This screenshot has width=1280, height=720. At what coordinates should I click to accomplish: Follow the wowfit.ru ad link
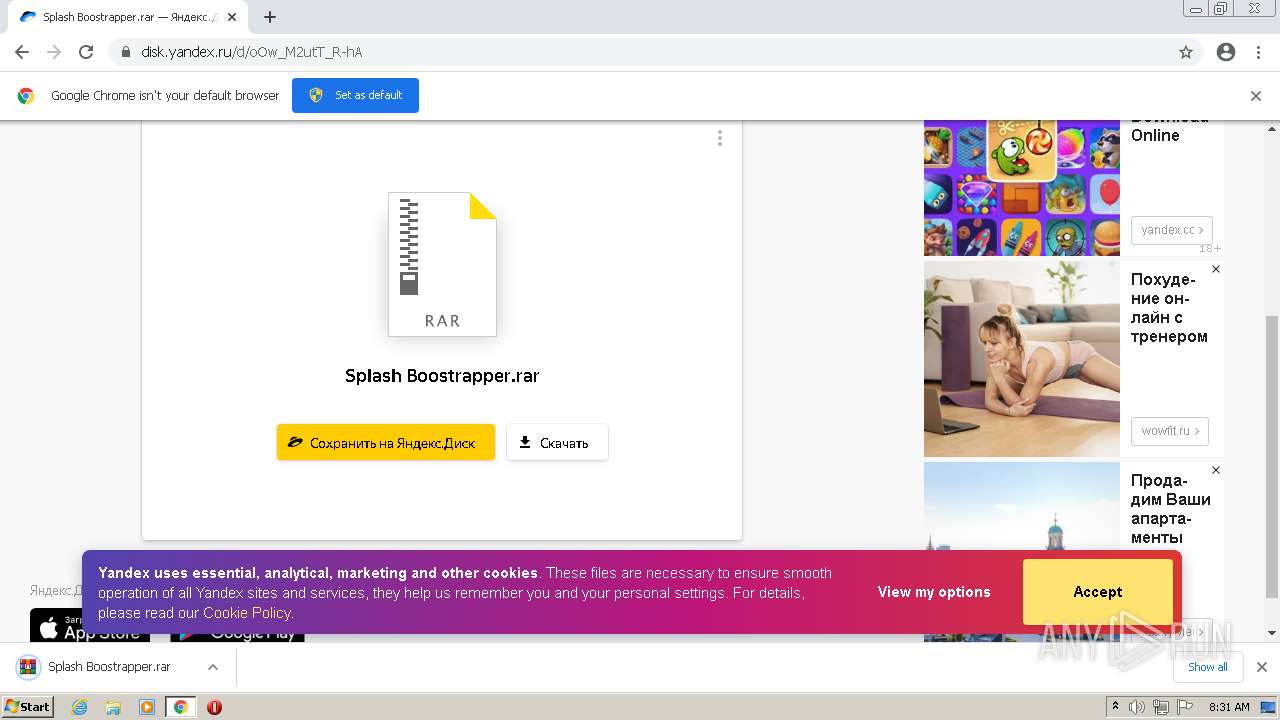(x=1170, y=431)
